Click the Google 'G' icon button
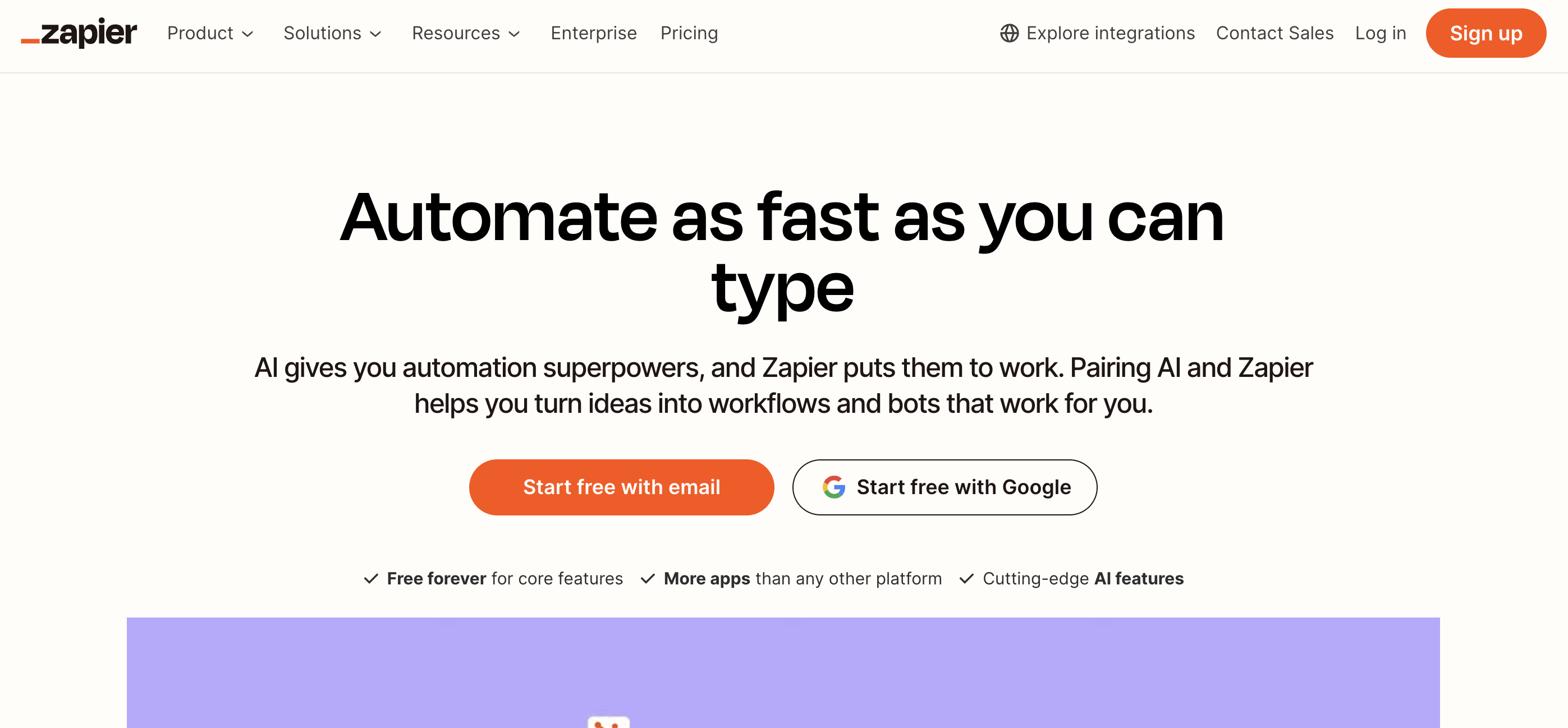 click(x=833, y=487)
